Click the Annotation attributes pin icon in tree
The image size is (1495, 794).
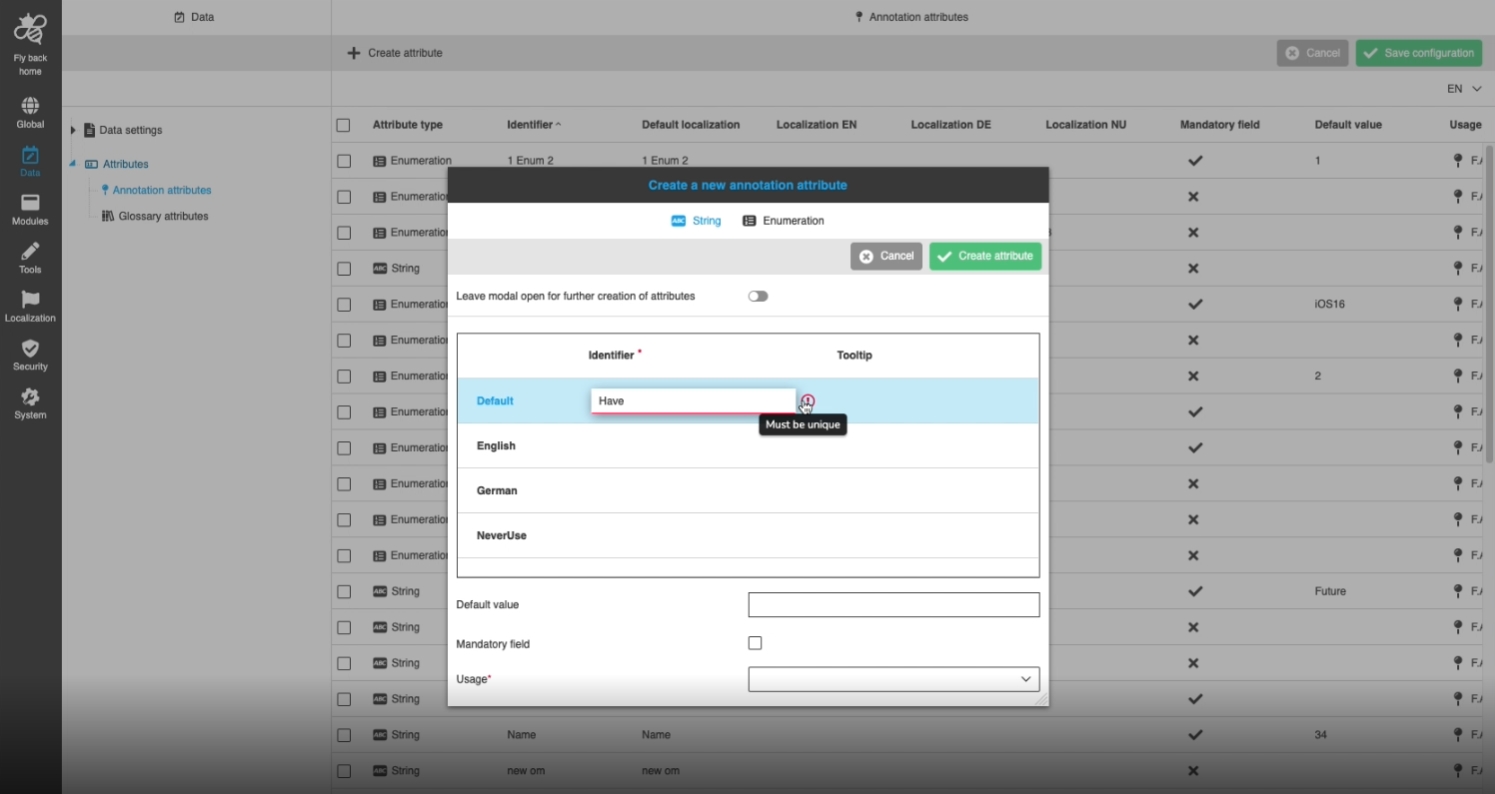[105, 190]
